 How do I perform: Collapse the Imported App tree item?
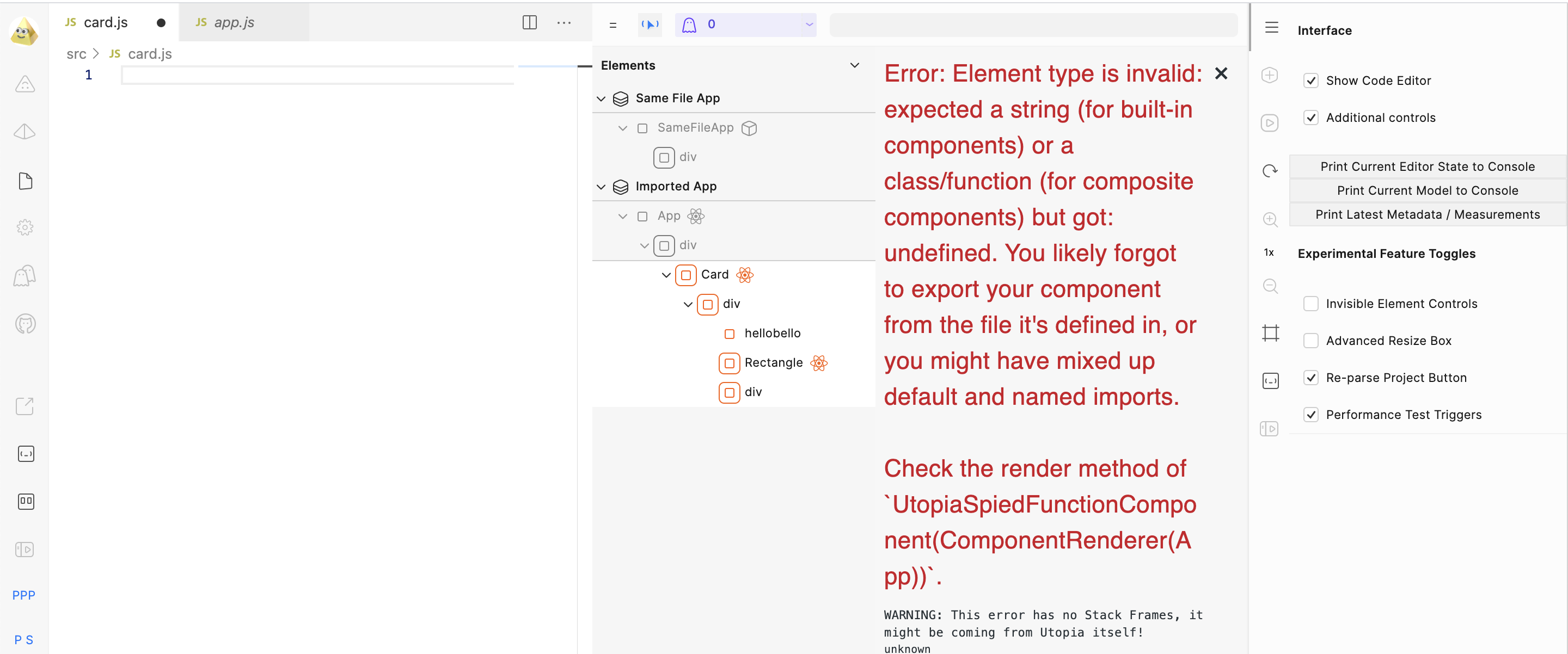601,187
